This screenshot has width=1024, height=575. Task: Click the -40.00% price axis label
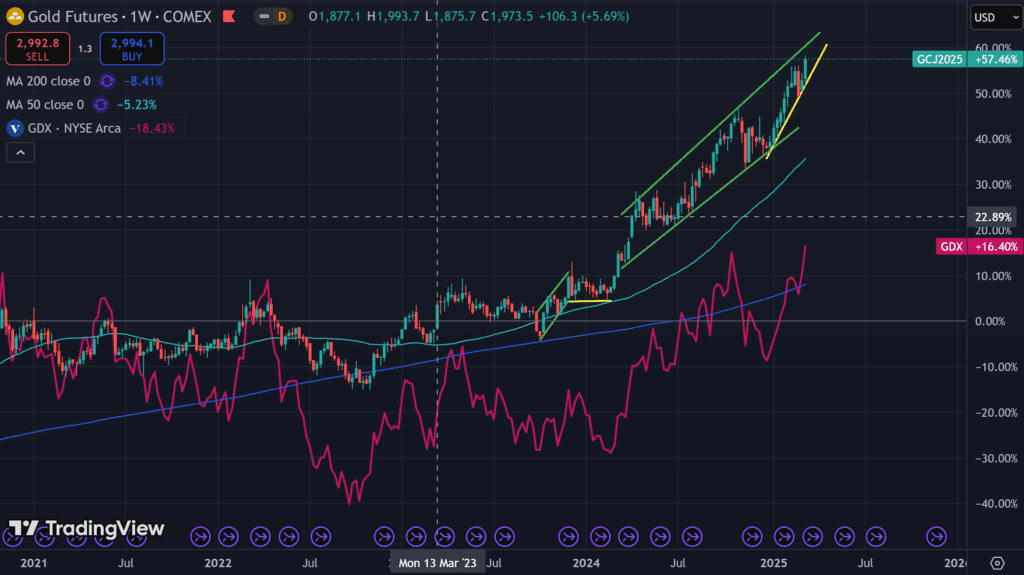pyautogui.click(x=996, y=504)
